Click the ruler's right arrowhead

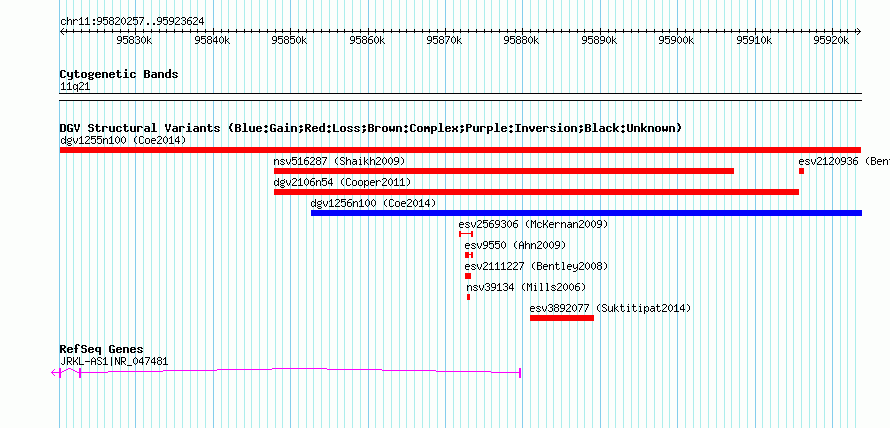point(859,31)
